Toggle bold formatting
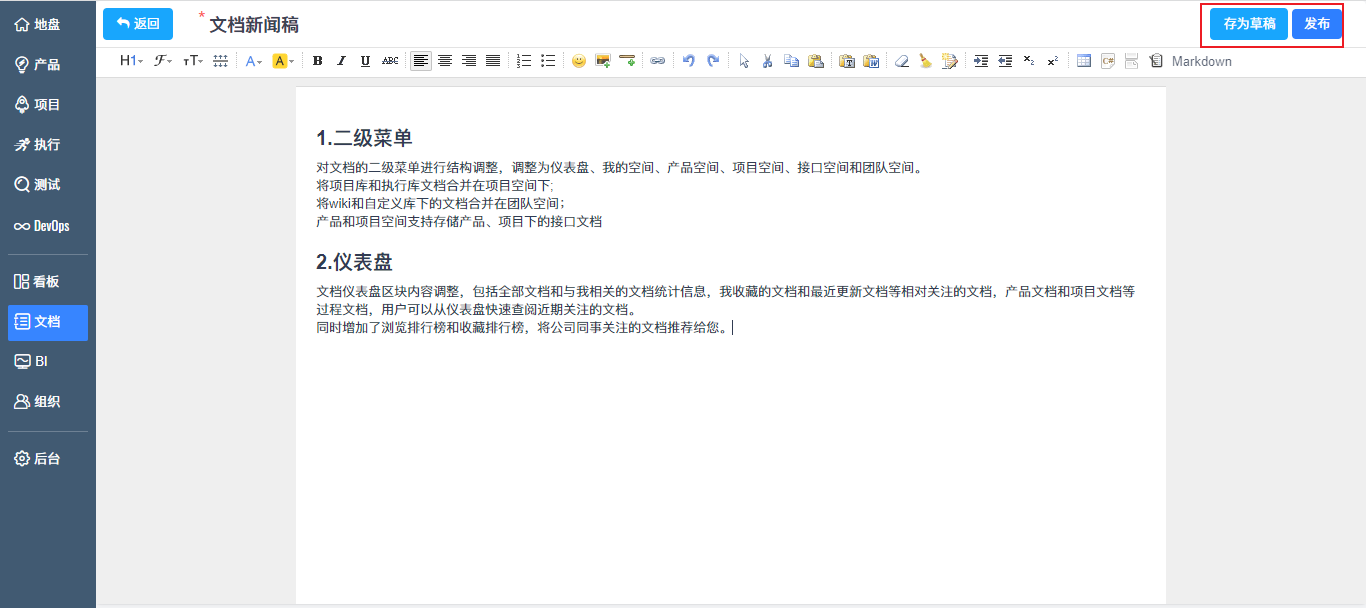 [x=318, y=60]
